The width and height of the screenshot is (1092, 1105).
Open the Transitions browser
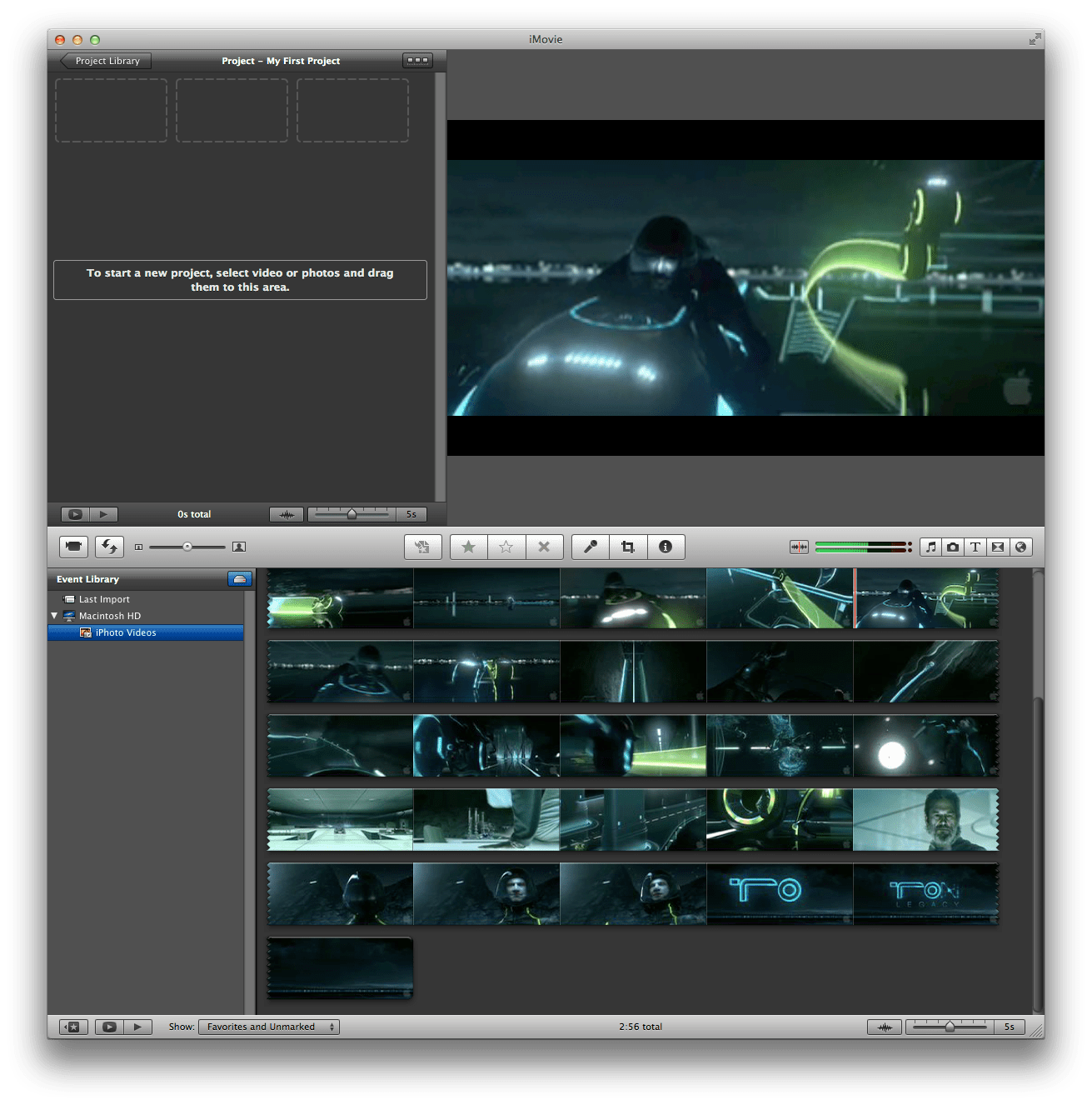(997, 547)
